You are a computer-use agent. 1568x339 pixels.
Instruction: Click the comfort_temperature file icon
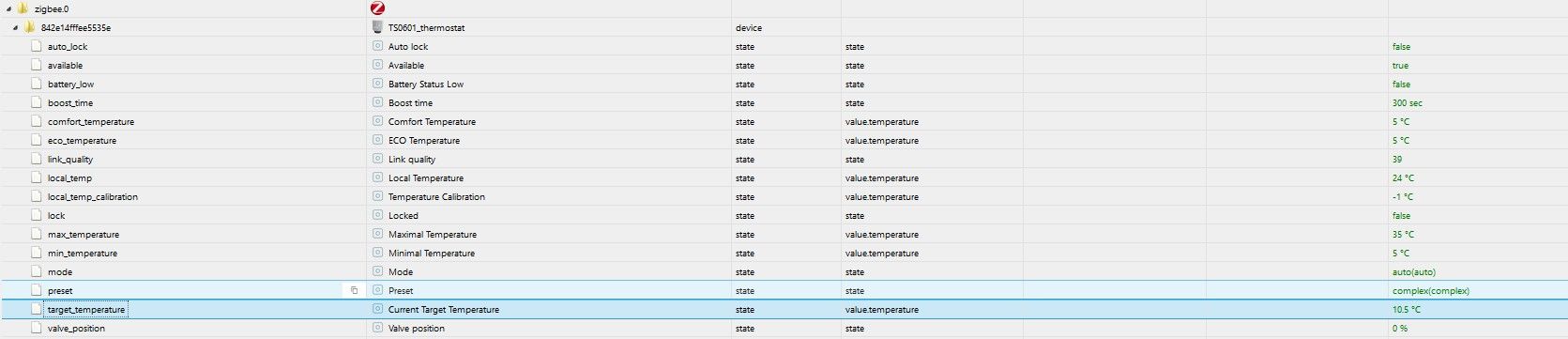[37, 121]
